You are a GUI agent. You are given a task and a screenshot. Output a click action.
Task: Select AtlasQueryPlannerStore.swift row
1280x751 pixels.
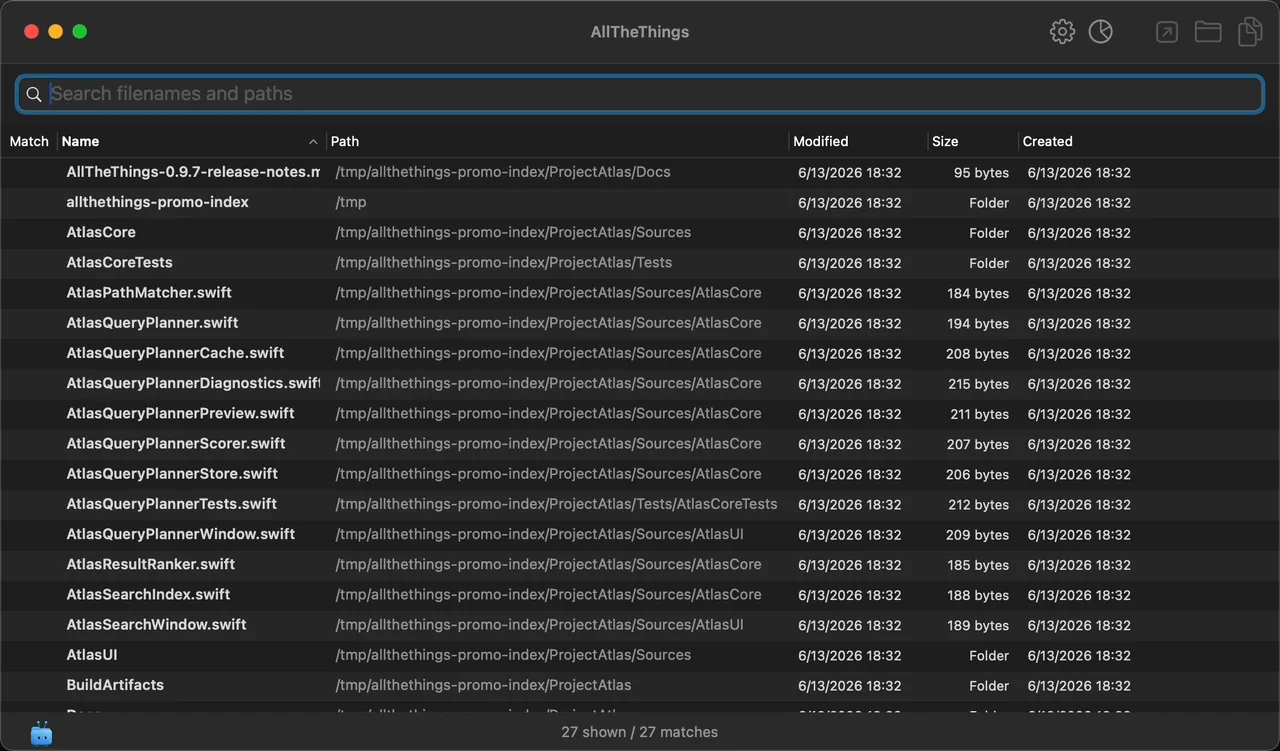(x=640, y=474)
